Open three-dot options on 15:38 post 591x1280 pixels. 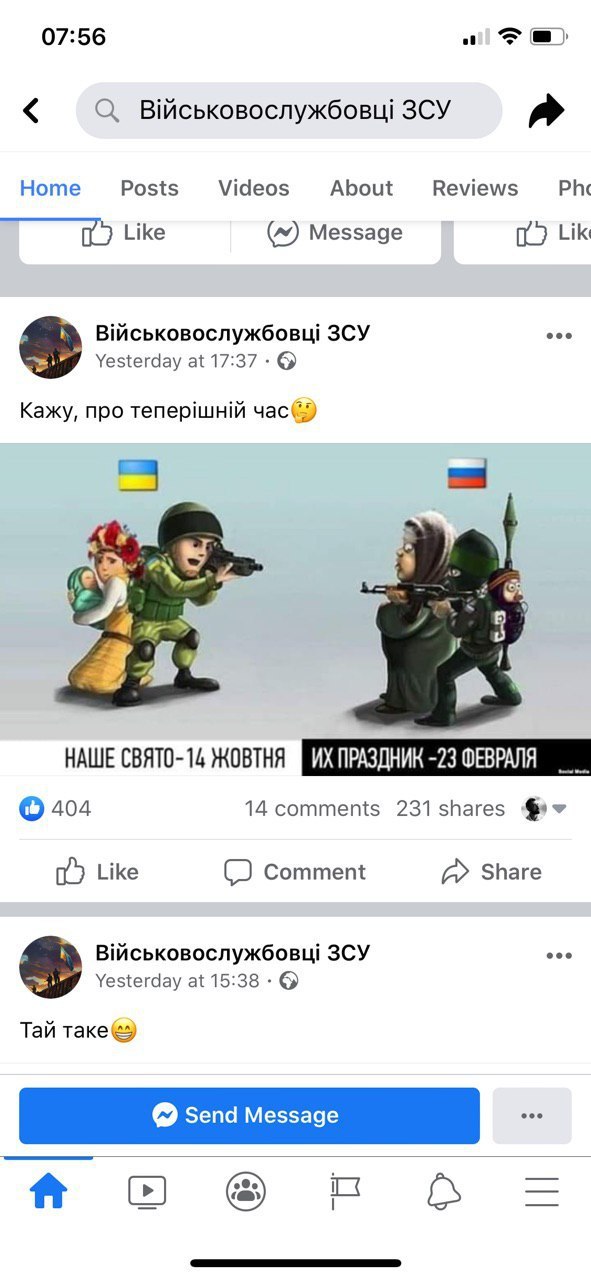click(x=559, y=956)
